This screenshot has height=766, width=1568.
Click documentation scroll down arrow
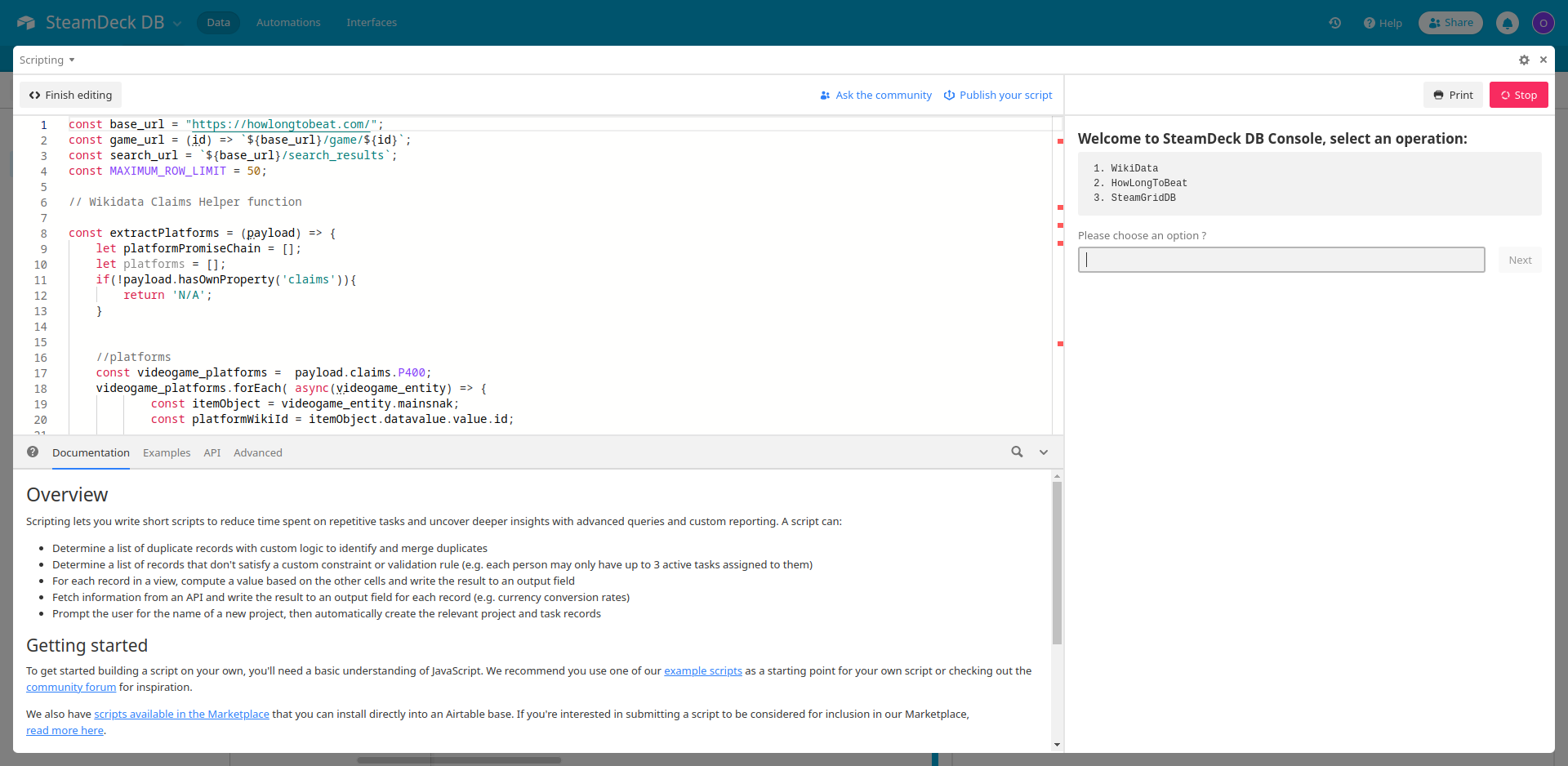coord(1057,745)
